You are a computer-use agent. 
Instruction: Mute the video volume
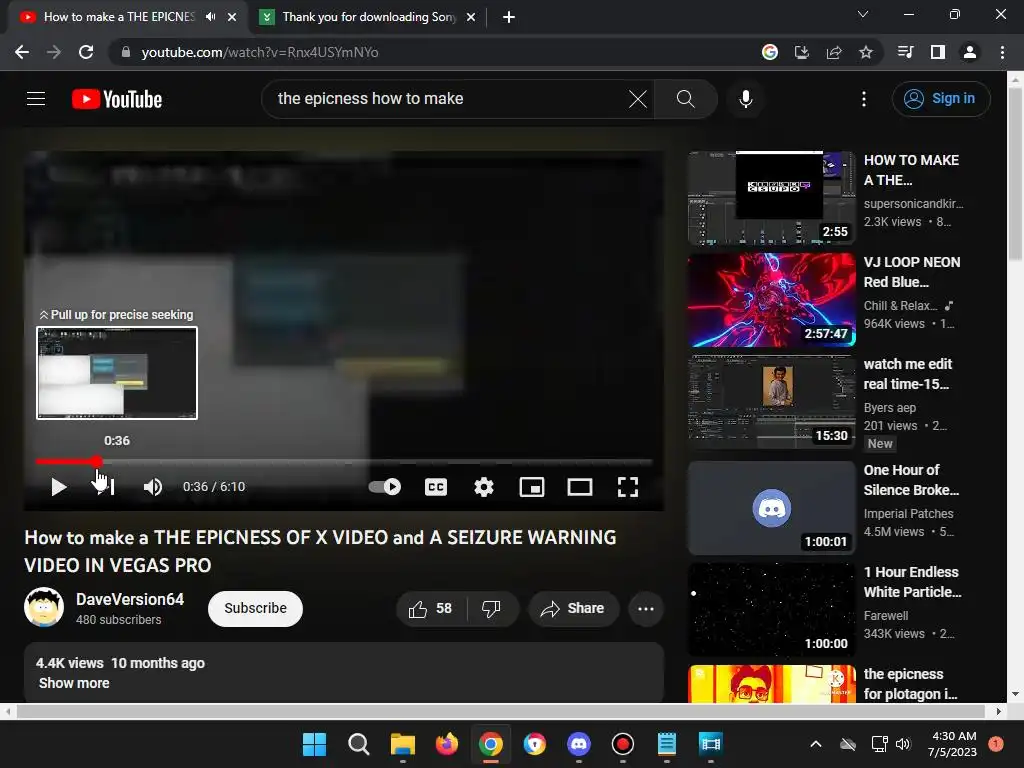[x=153, y=487]
